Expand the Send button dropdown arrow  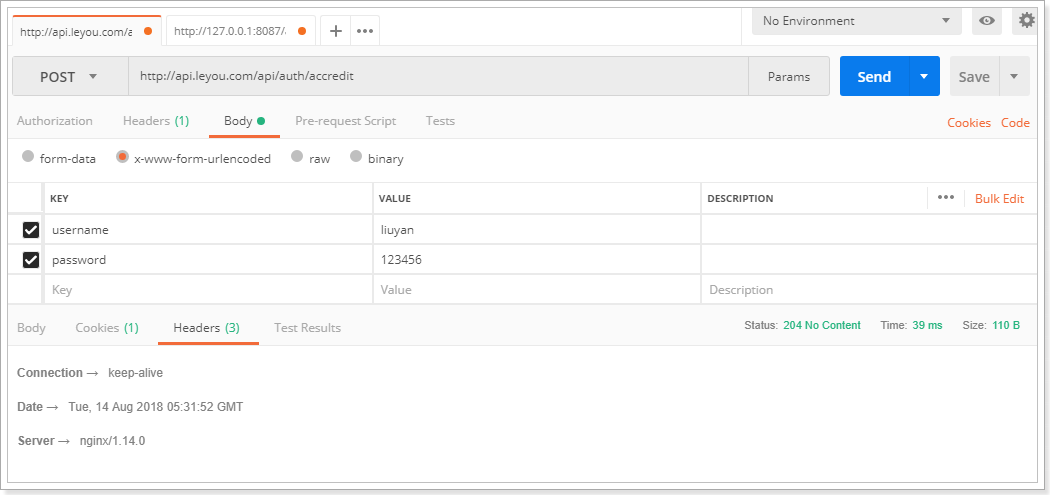pyautogui.click(x=924, y=76)
